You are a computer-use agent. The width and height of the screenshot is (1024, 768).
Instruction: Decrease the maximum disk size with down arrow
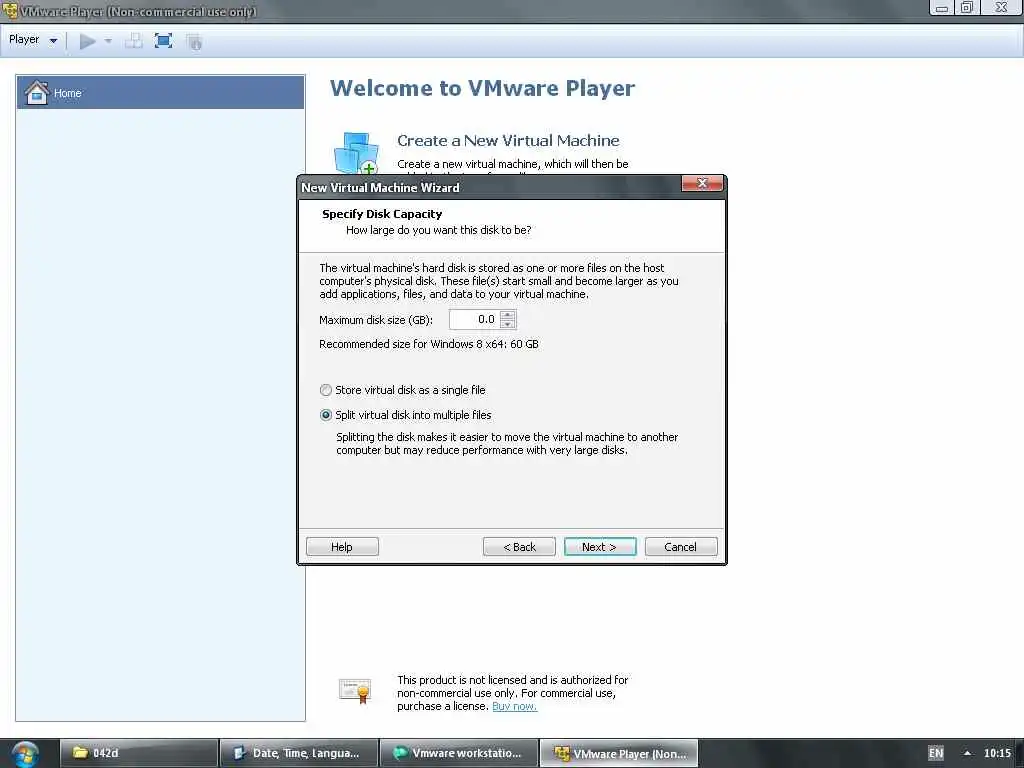pyautogui.click(x=508, y=325)
